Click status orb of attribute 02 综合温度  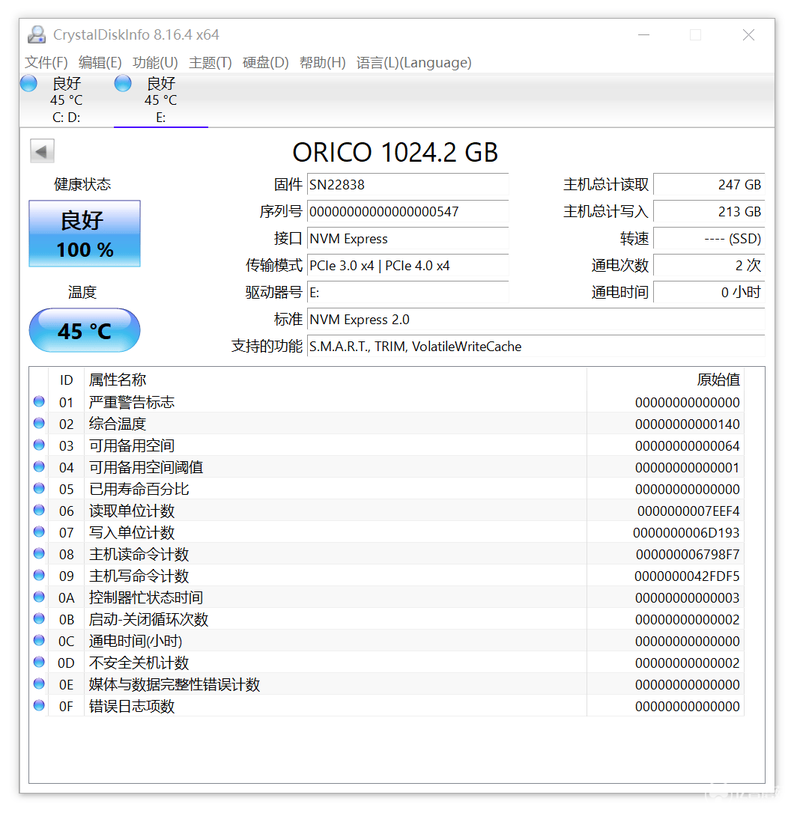(39, 424)
